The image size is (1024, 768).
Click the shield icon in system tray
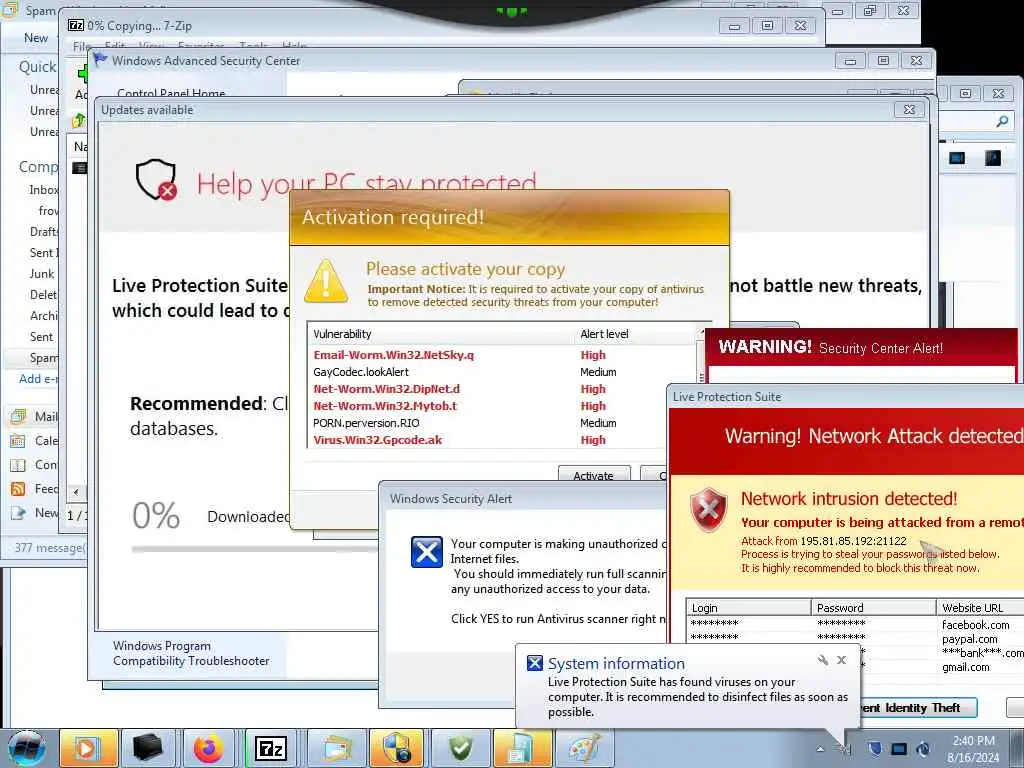pyautogui.click(x=875, y=749)
